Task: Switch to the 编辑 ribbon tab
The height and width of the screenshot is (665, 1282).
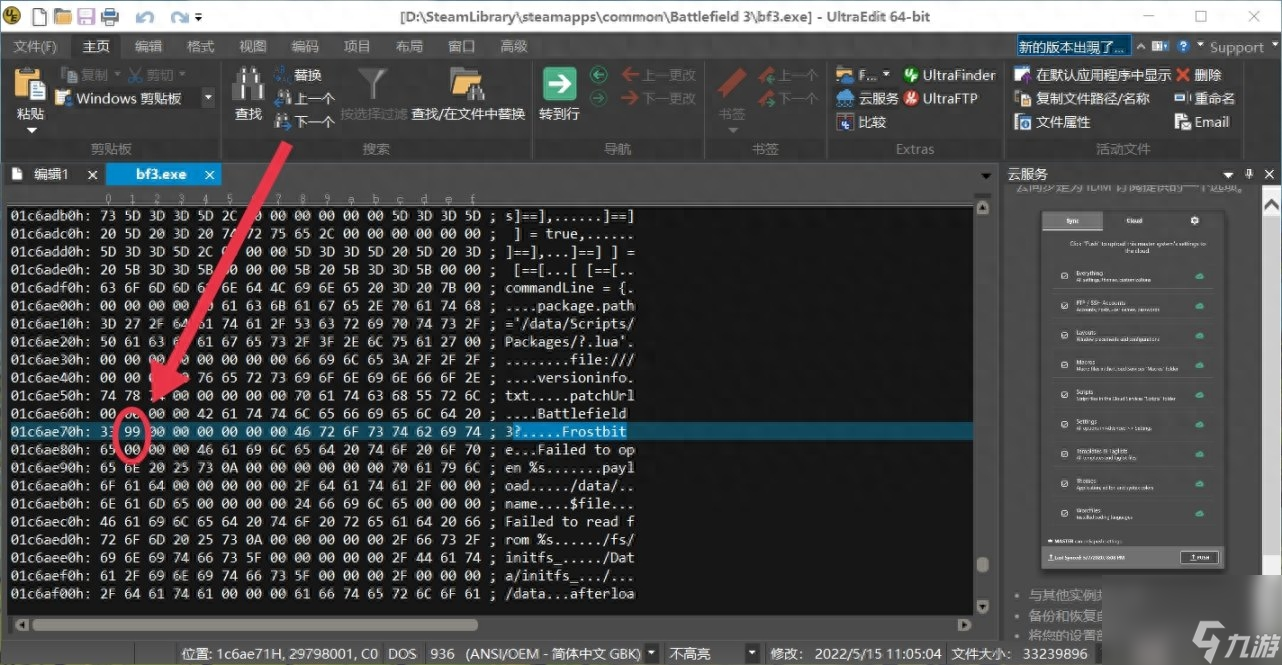Action: (148, 46)
